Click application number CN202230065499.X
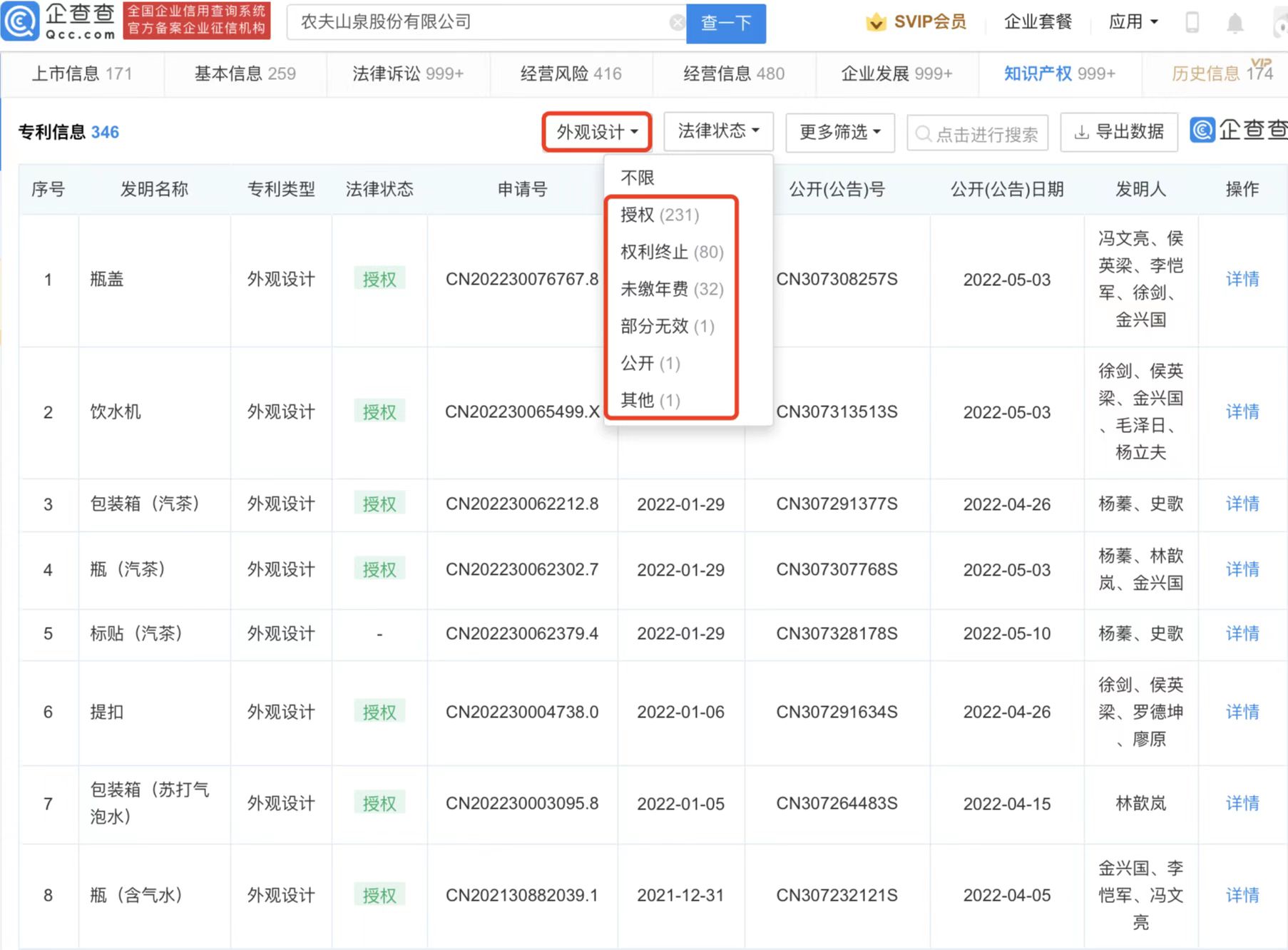Screen dimensions: 1288x950 522,412
